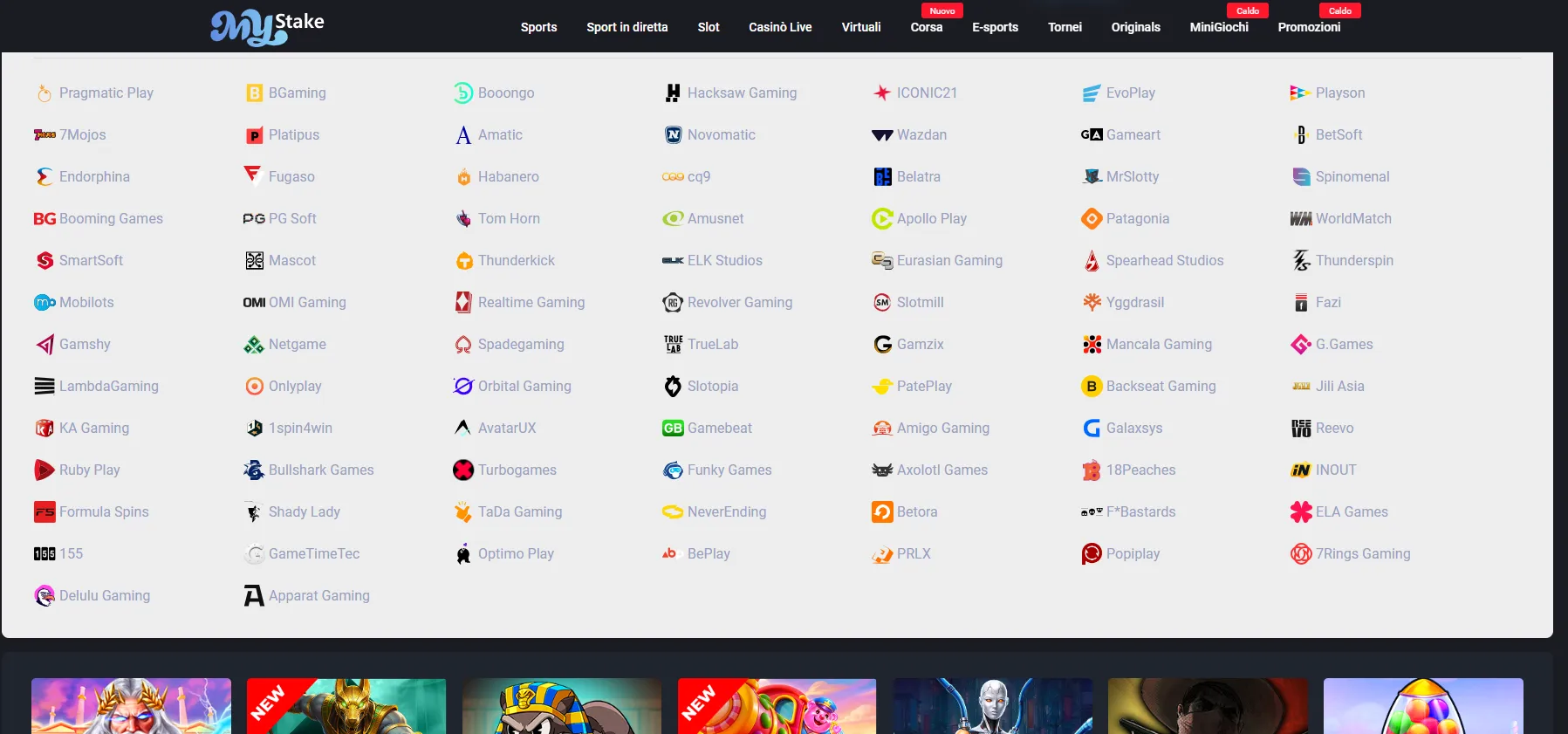Click the Pragmatic Play provider icon
This screenshot has height=734, width=1568.
click(x=45, y=93)
